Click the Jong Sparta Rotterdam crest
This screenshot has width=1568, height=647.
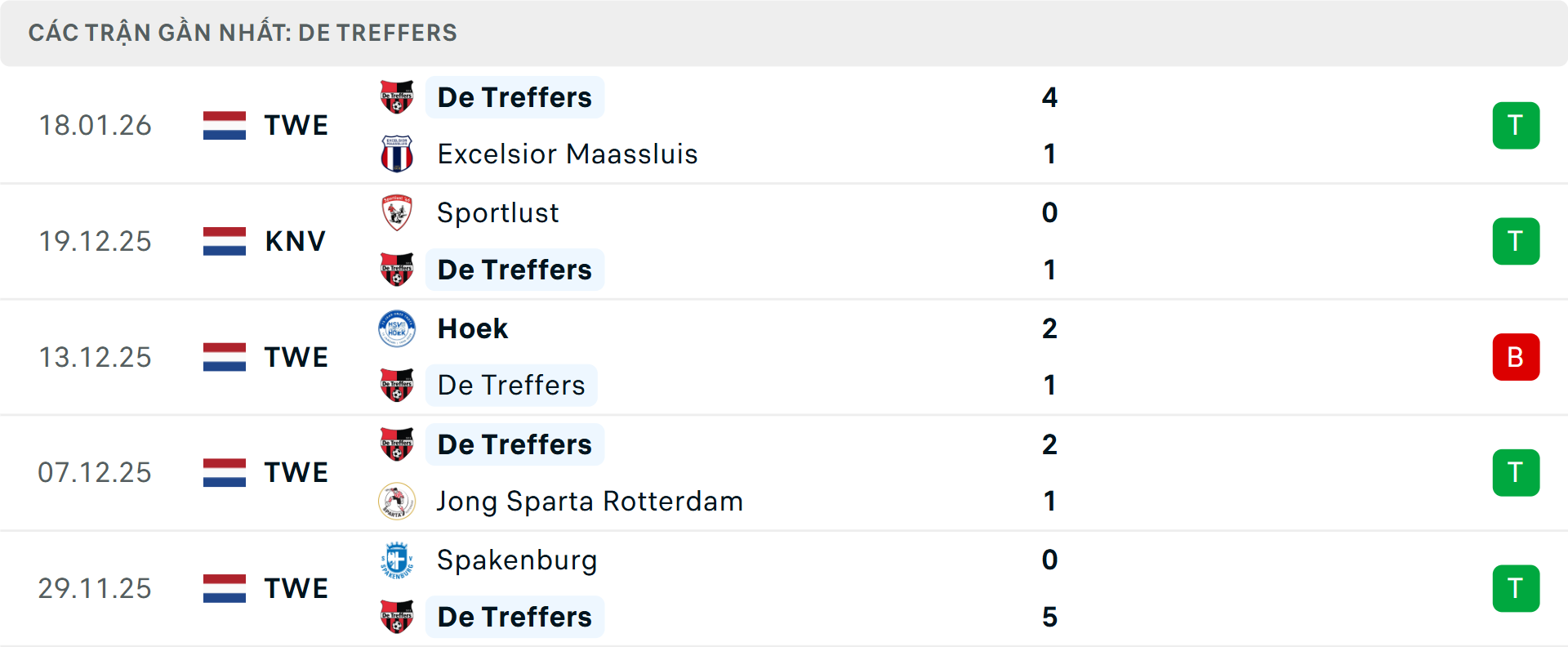pyautogui.click(x=397, y=501)
